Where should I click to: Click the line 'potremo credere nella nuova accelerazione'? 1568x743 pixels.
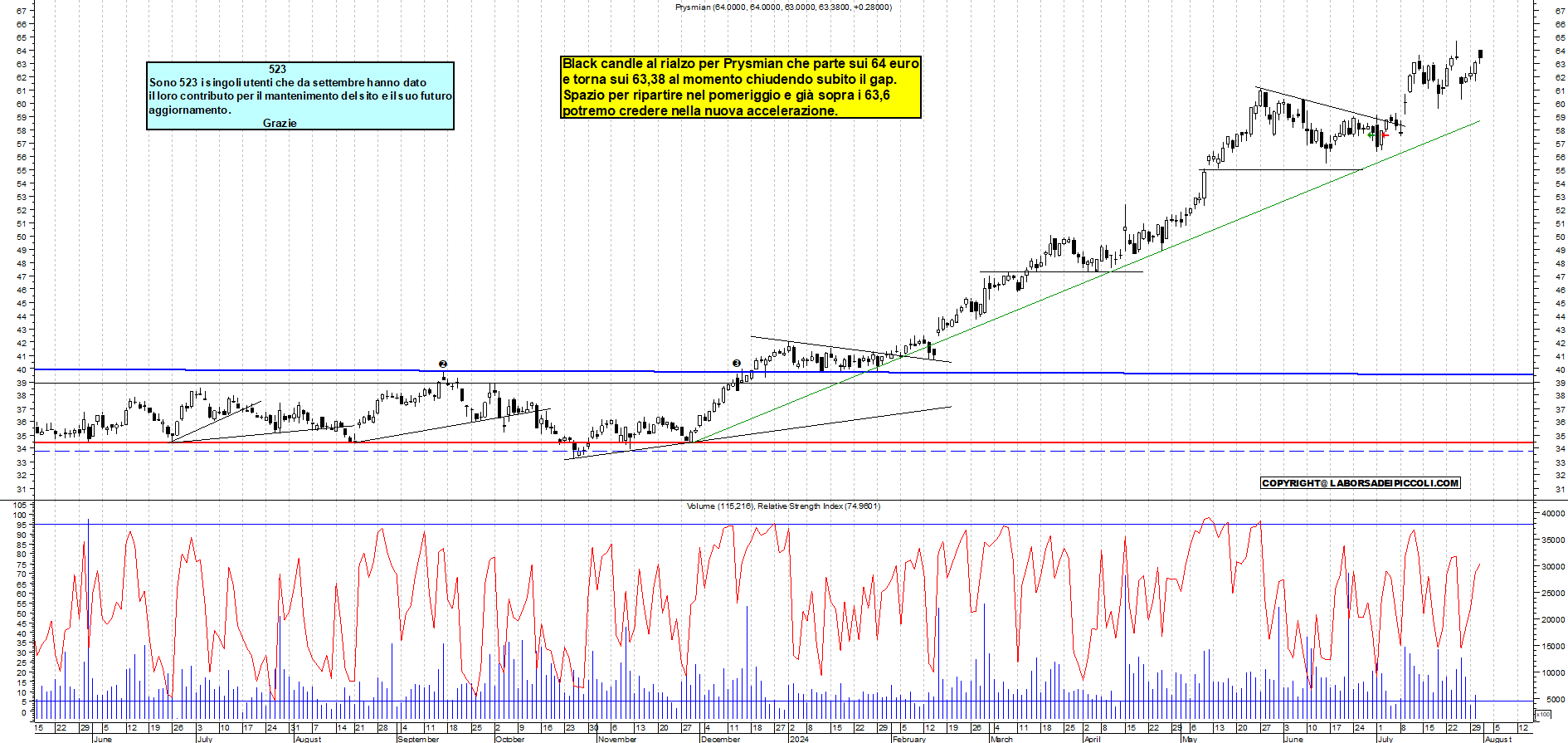(x=700, y=110)
